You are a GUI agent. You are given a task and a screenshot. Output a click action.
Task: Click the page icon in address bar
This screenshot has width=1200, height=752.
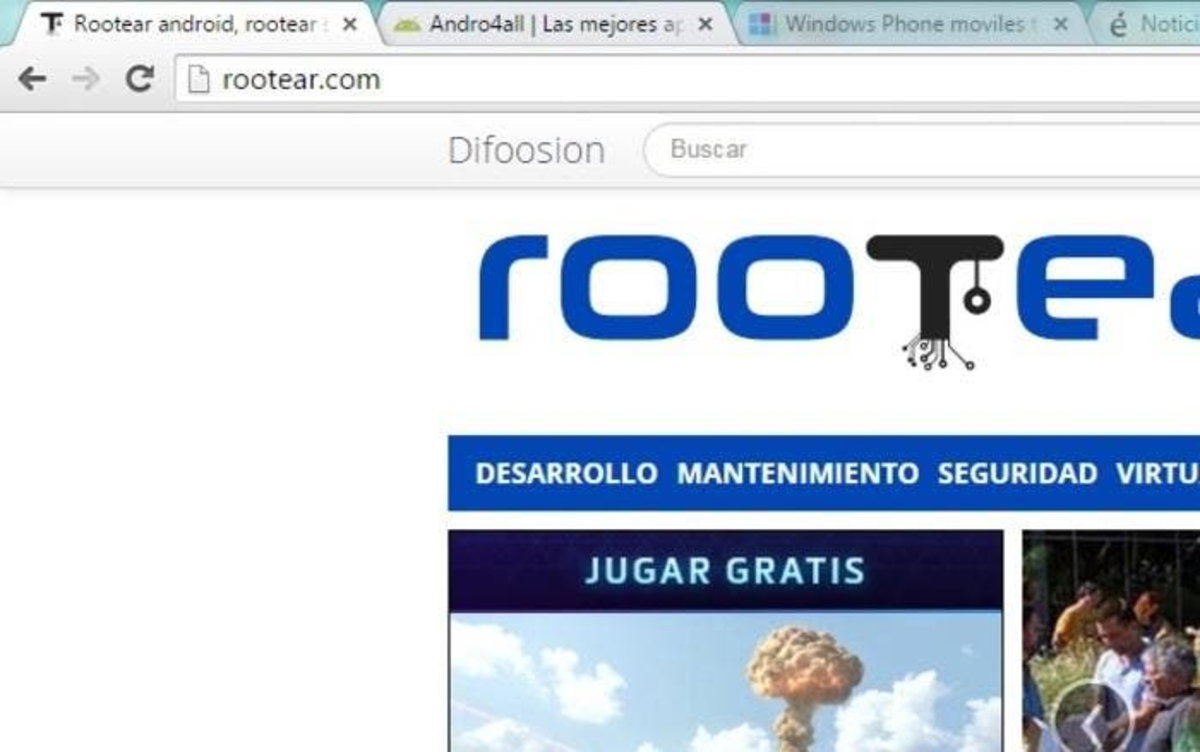[200, 79]
